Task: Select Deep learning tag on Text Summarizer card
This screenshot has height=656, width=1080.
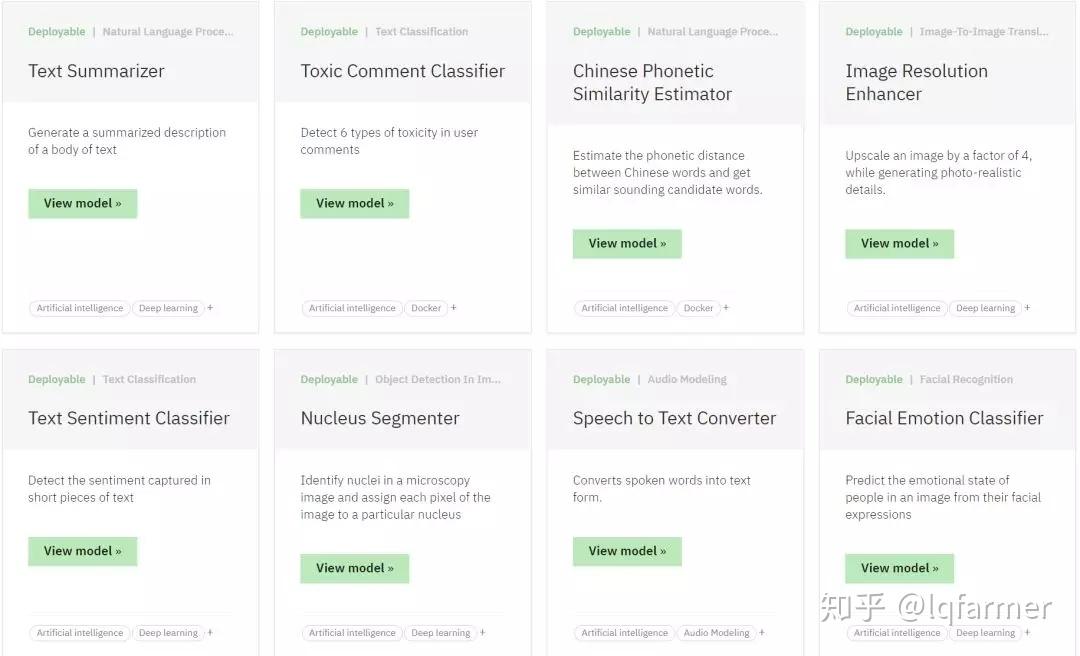Action: (x=168, y=308)
